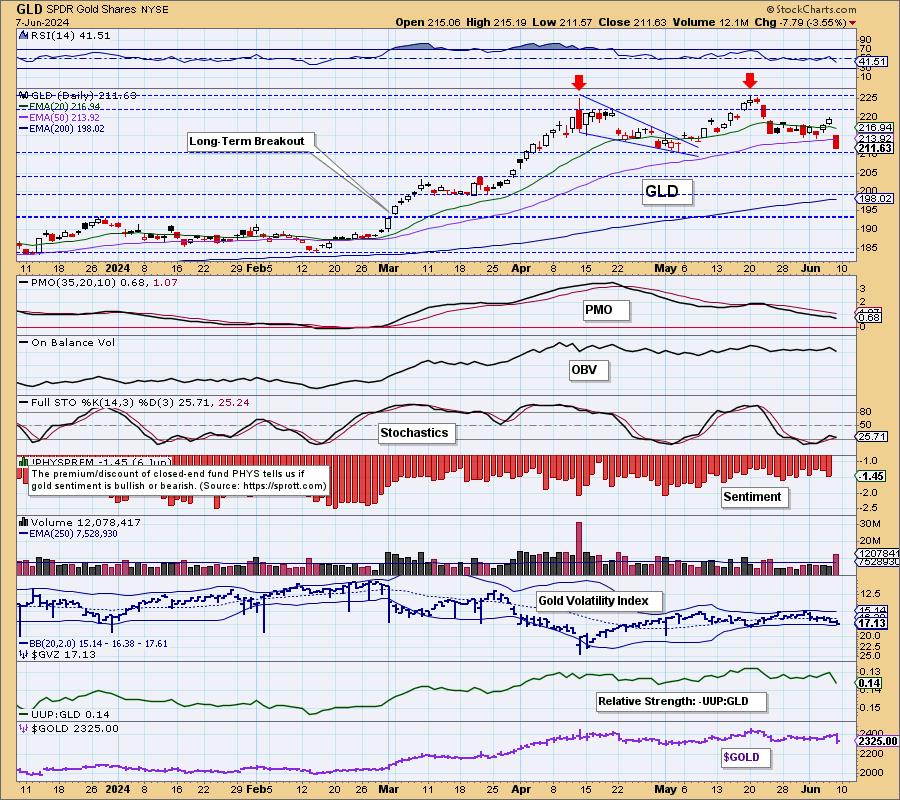Image resolution: width=900 pixels, height=800 pixels.
Task: Click the UUP:GLD 0.14 legend text
Action: tap(70, 714)
